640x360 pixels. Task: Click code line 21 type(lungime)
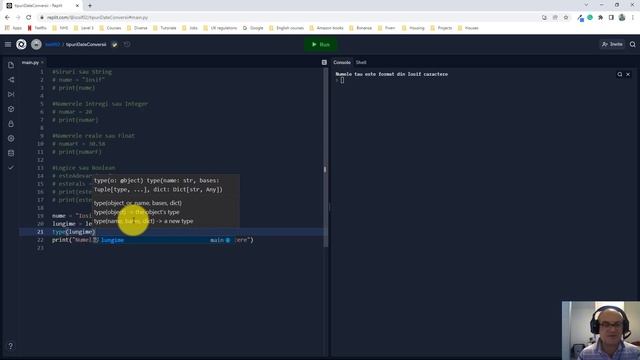73,232
